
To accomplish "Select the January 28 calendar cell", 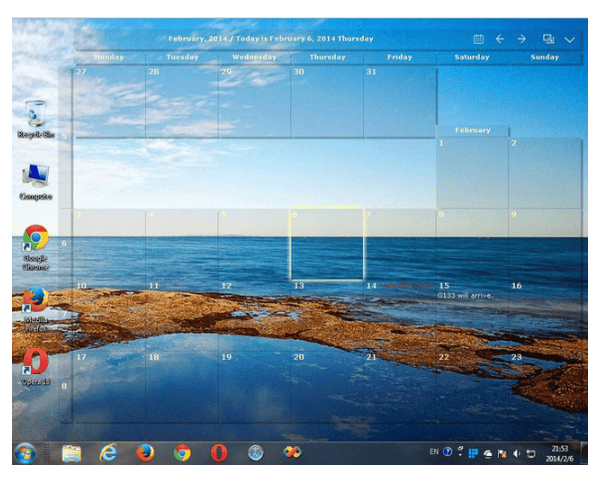I will (x=182, y=102).
